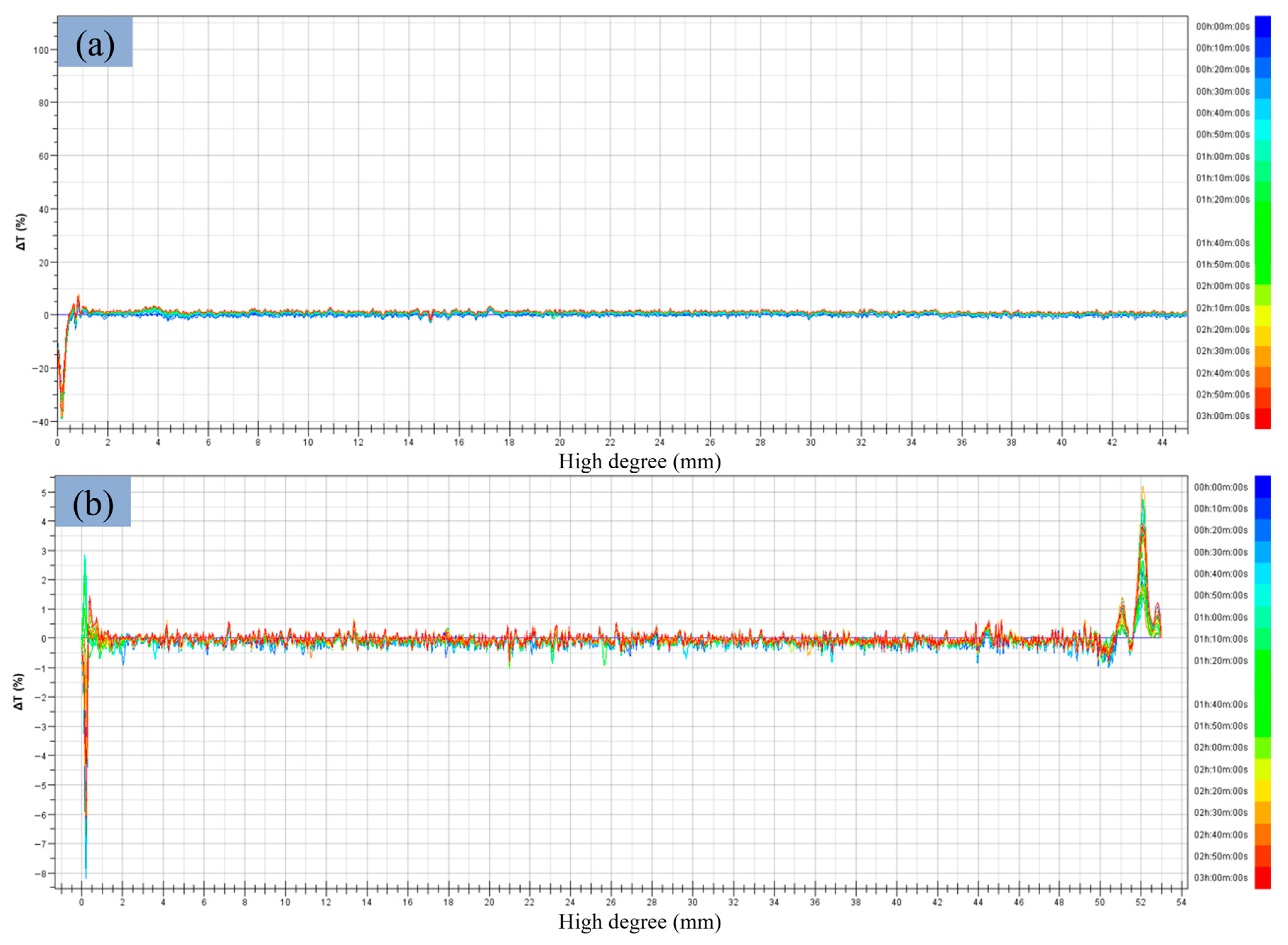
Task: Select the 00h:30m:00s legend label in chart (a)
Action: click(1223, 92)
